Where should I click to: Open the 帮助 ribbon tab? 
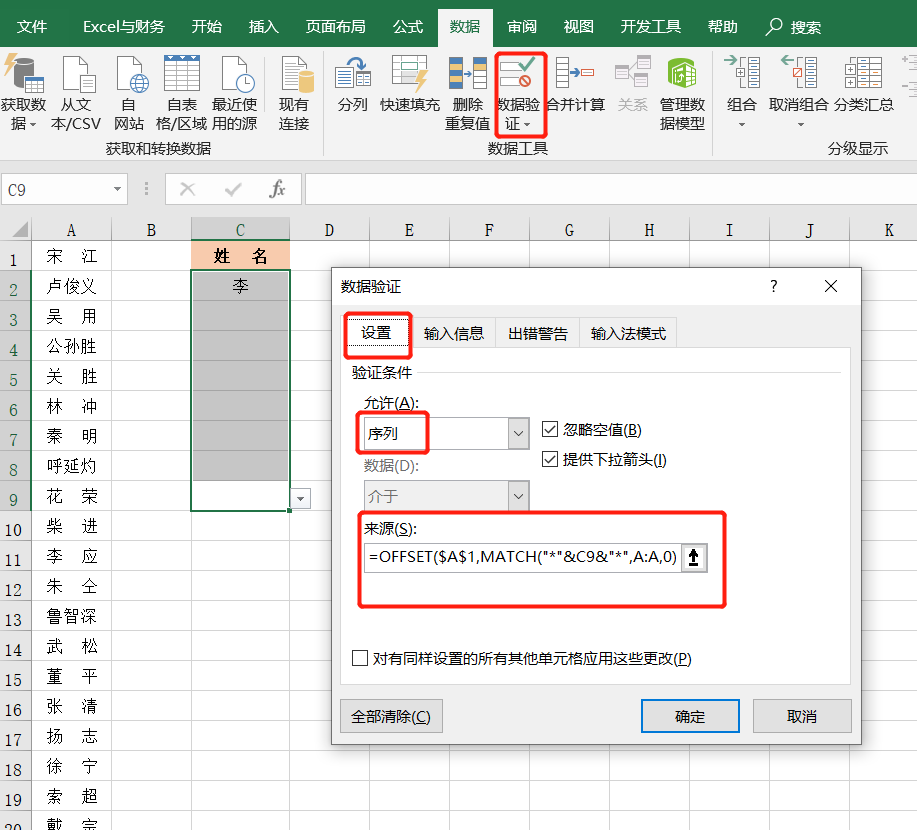click(x=722, y=26)
